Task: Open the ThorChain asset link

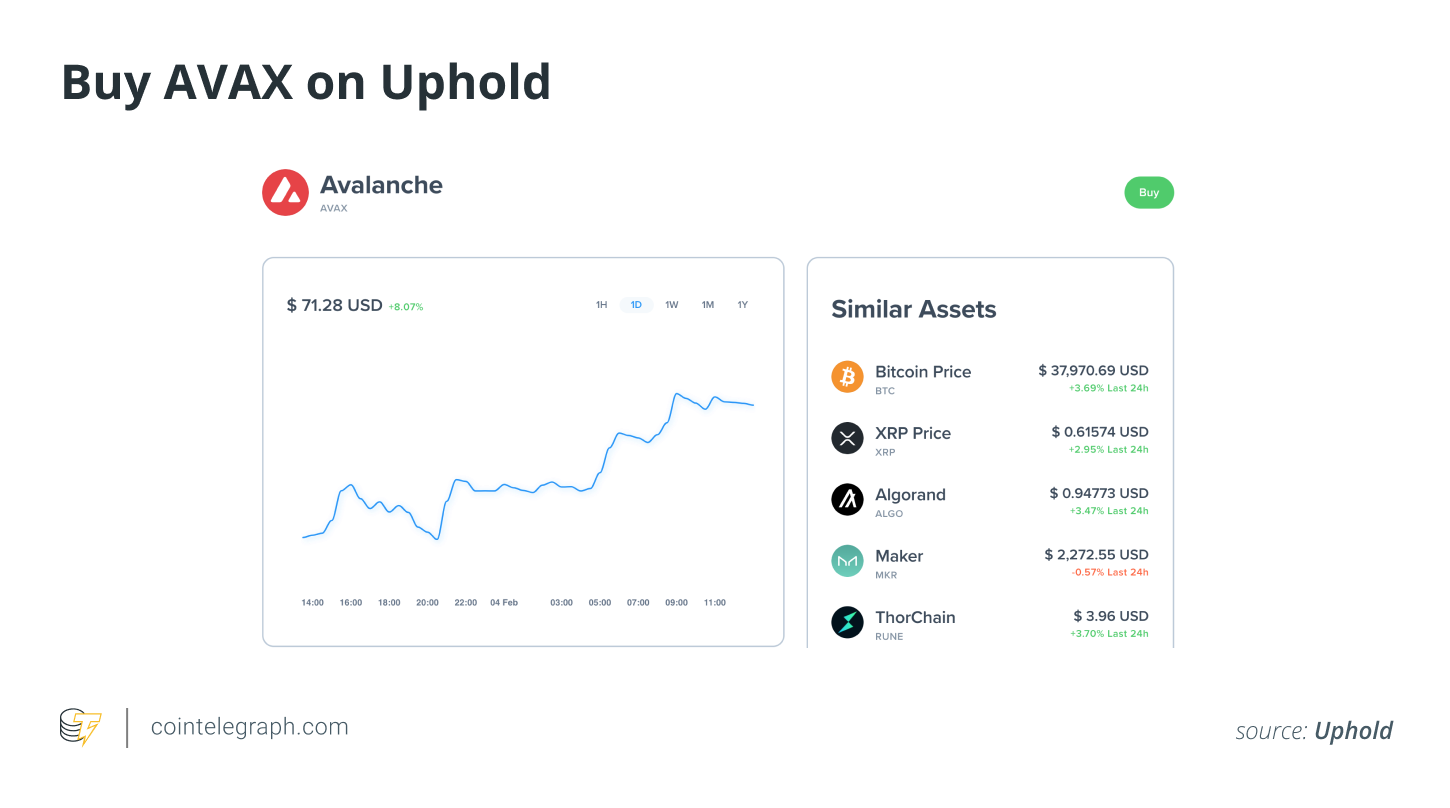Action: tap(914, 617)
